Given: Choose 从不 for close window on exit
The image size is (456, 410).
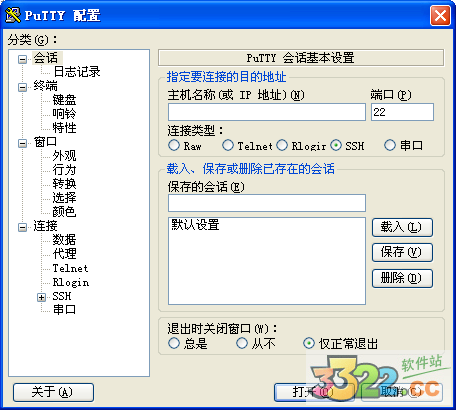Looking at the screenshot, I should pyautogui.click(x=242, y=343).
